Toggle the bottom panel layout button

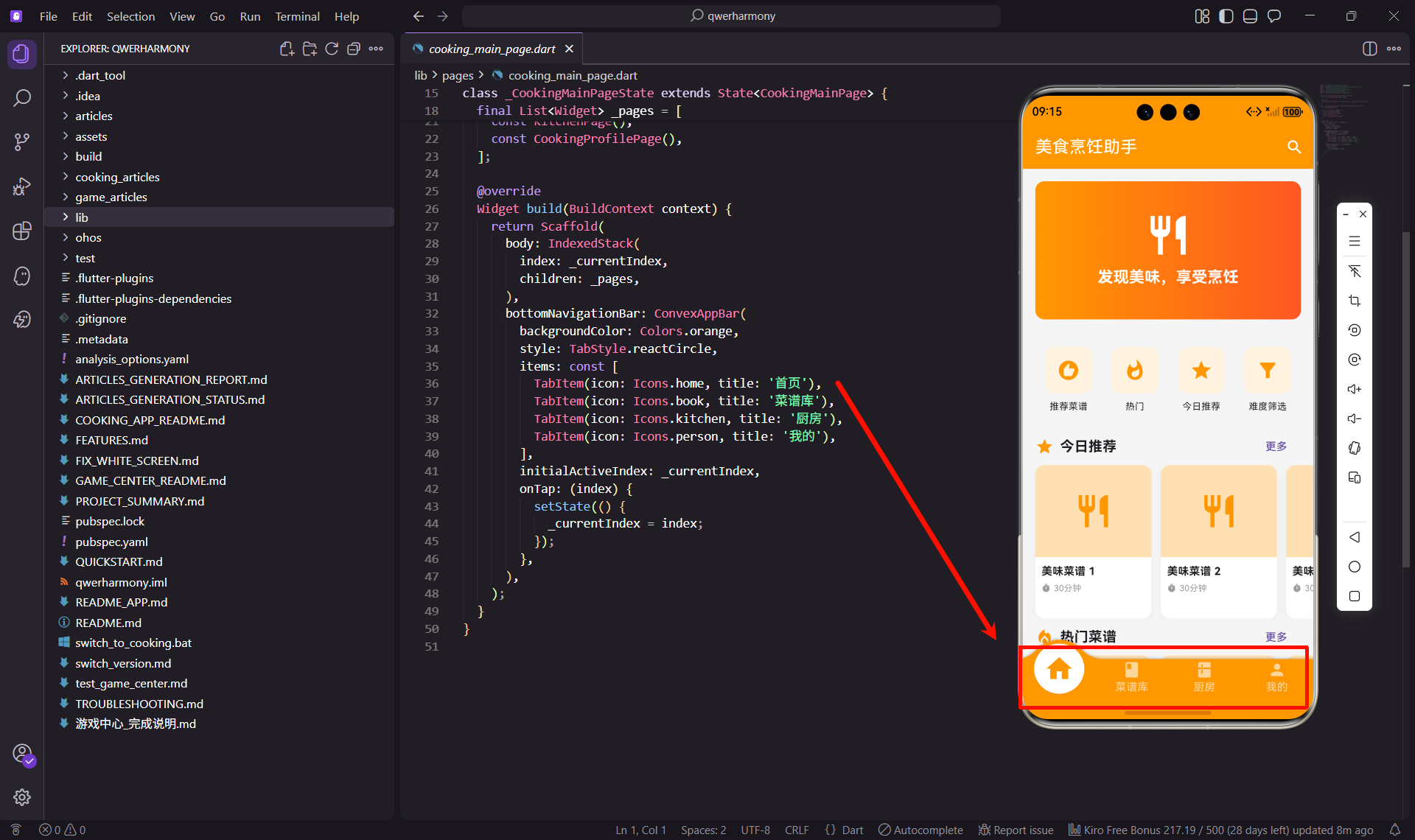click(x=1250, y=16)
